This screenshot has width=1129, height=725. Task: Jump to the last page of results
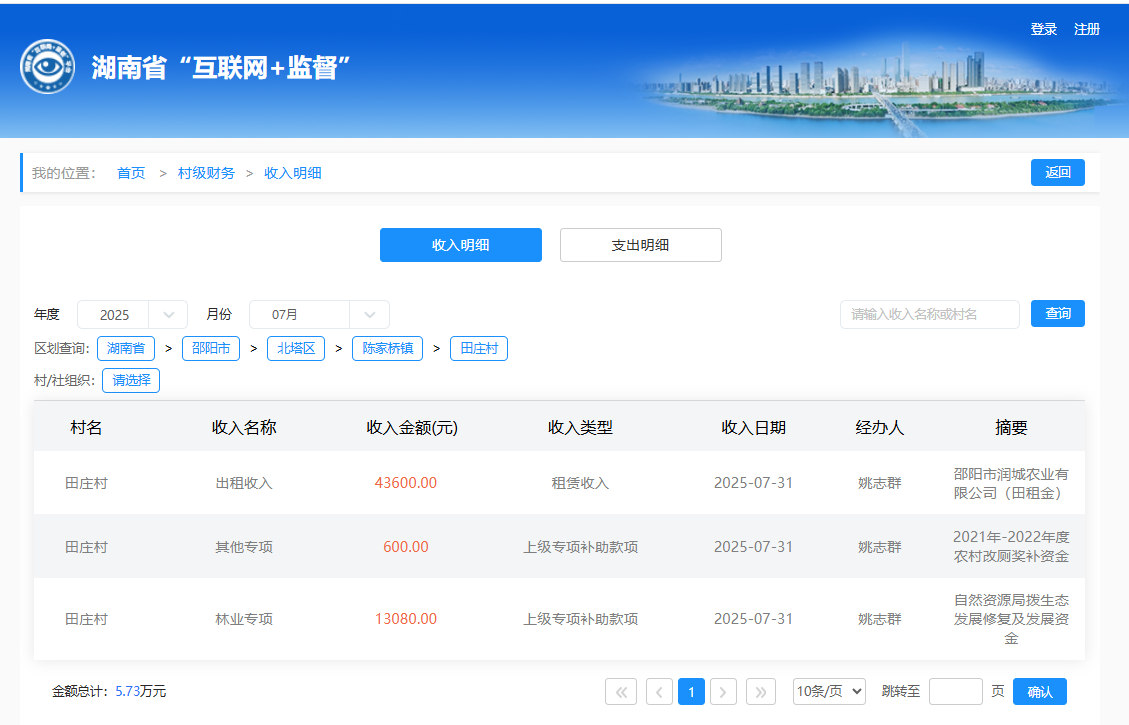pyautogui.click(x=761, y=691)
